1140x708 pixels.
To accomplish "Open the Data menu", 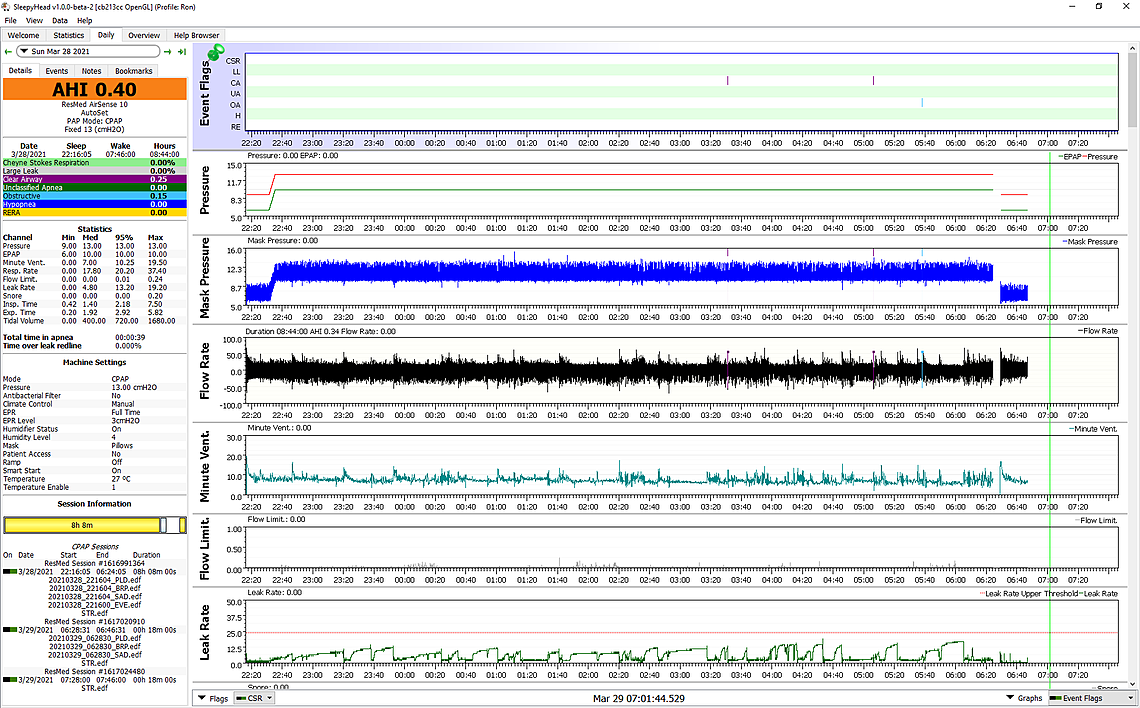I will (60, 20).
